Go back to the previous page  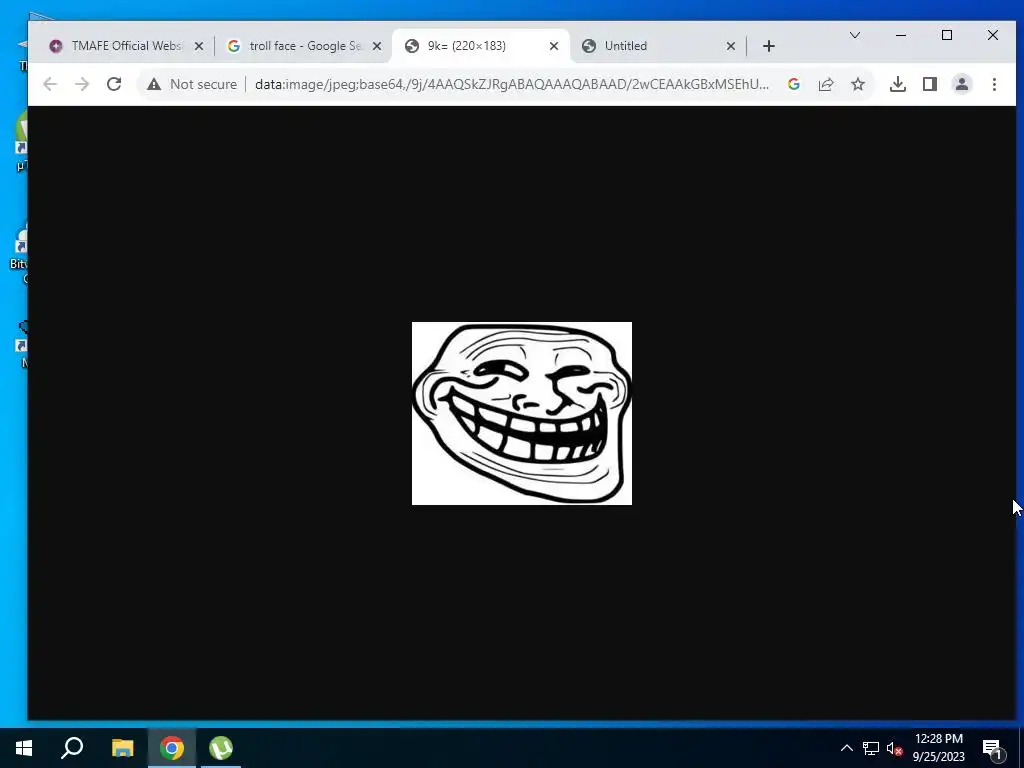click(50, 84)
